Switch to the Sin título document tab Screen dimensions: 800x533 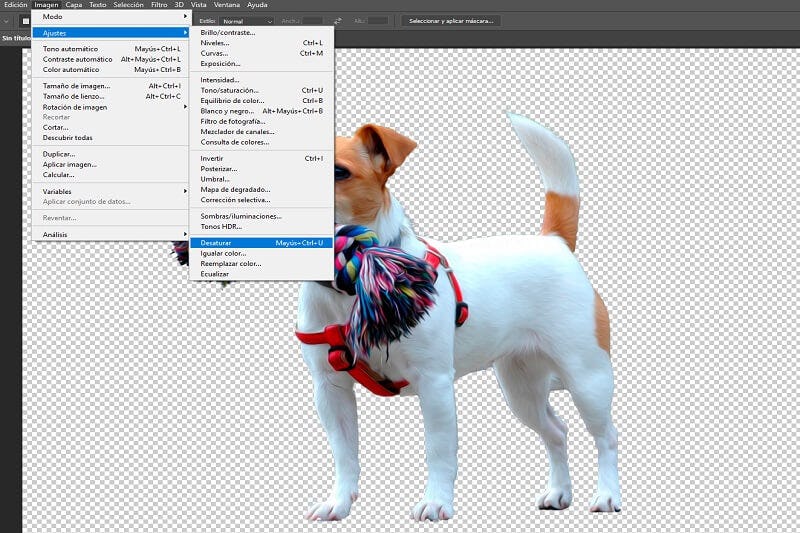pos(16,38)
